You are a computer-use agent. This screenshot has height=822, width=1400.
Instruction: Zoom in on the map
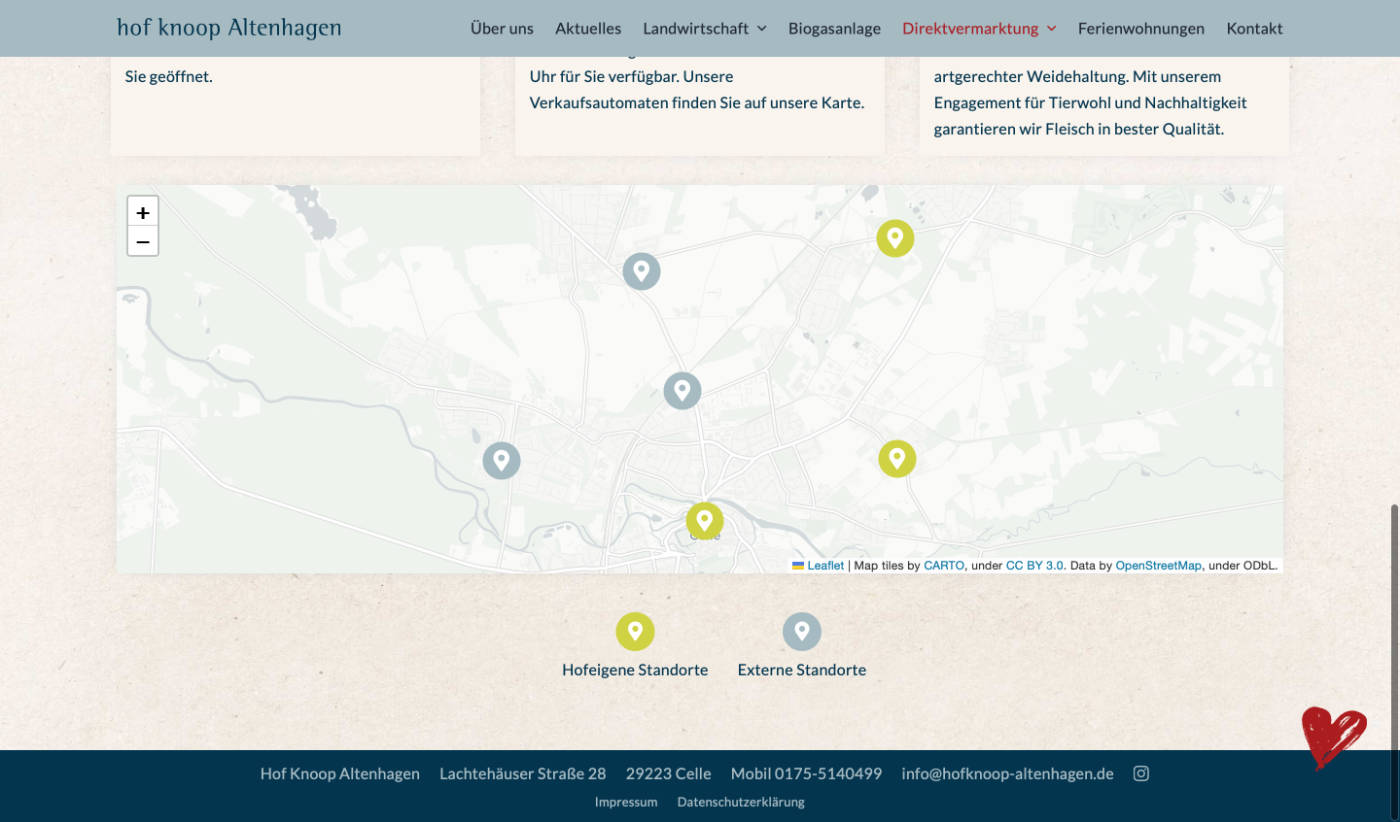143,212
